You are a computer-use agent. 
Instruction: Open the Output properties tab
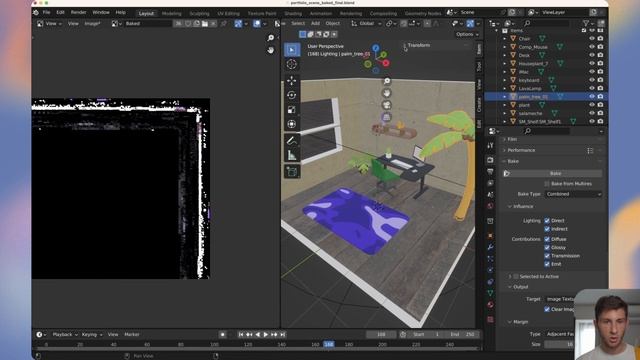click(x=491, y=172)
